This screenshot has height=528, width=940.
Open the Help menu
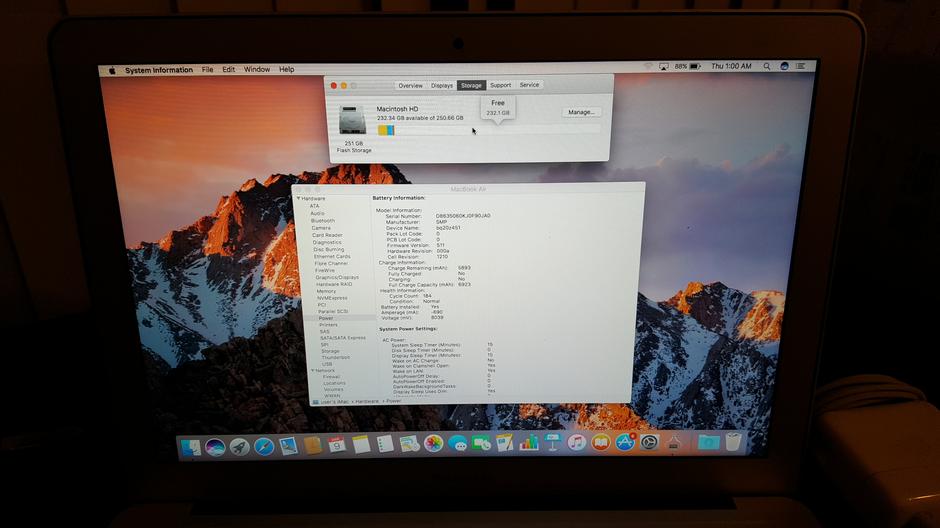point(287,70)
